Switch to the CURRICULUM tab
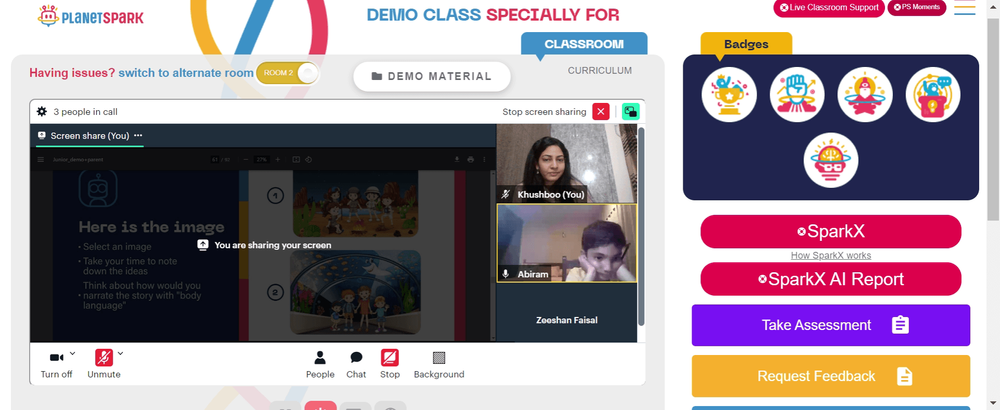Image resolution: width=1000 pixels, height=410 pixels. [599, 71]
